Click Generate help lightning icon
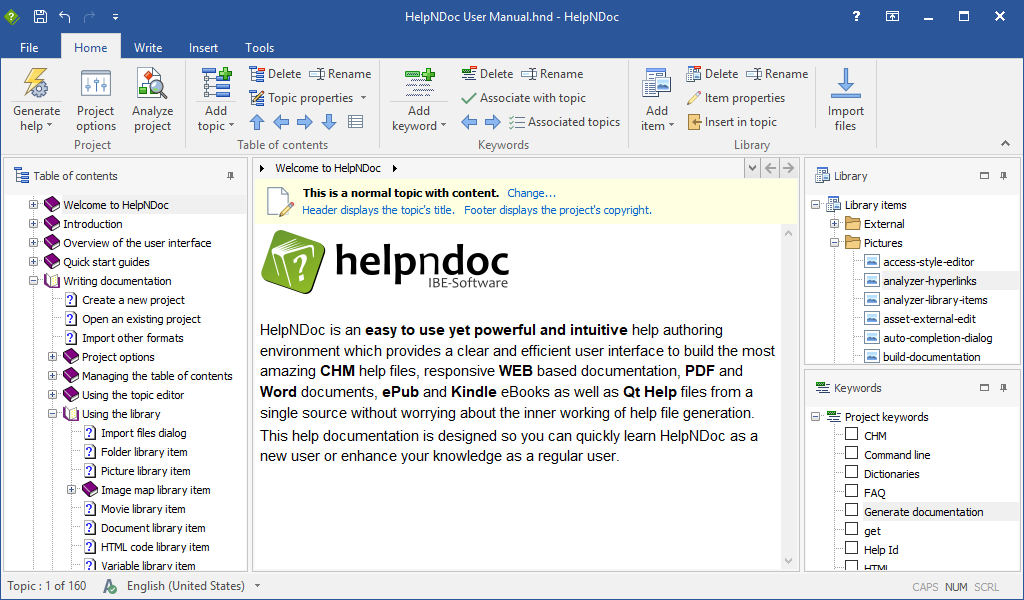1024x600 pixels. (x=36, y=84)
